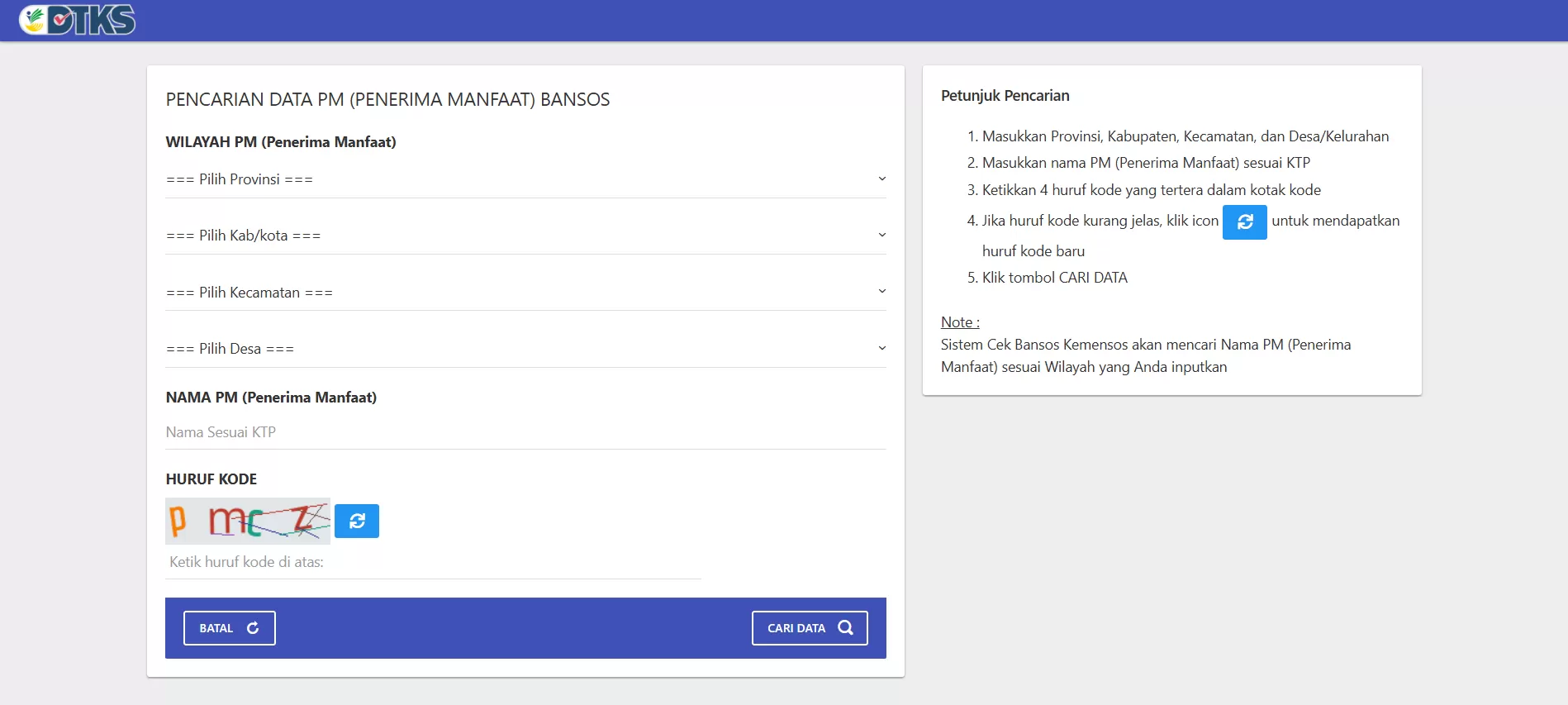1568x705 pixels.
Task: Click the magnifier icon inside the CARI DATA button
Action: tap(845, 628)
